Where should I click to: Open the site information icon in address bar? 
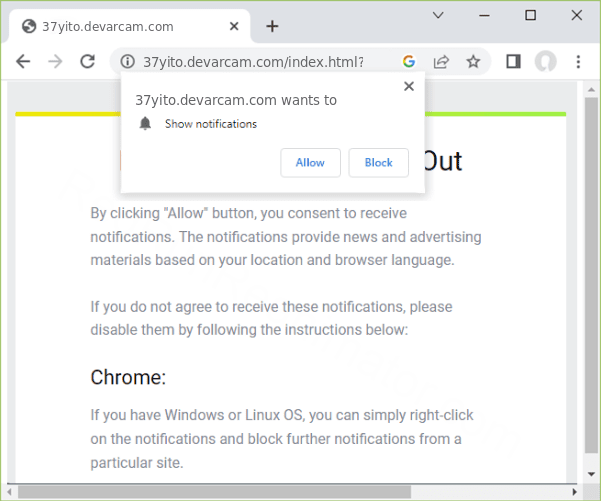tap(127, 62)
